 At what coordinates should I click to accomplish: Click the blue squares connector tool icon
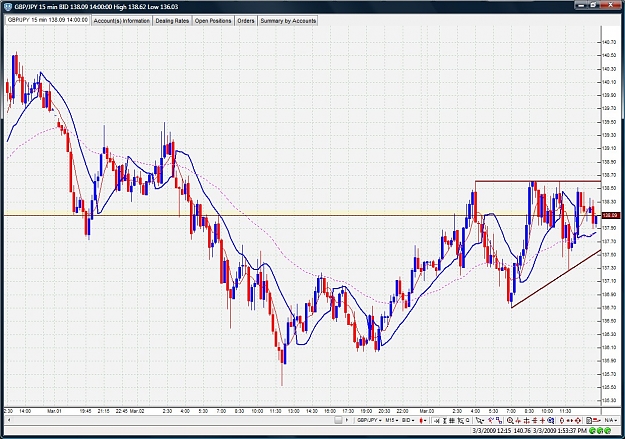tap(499, 420)
